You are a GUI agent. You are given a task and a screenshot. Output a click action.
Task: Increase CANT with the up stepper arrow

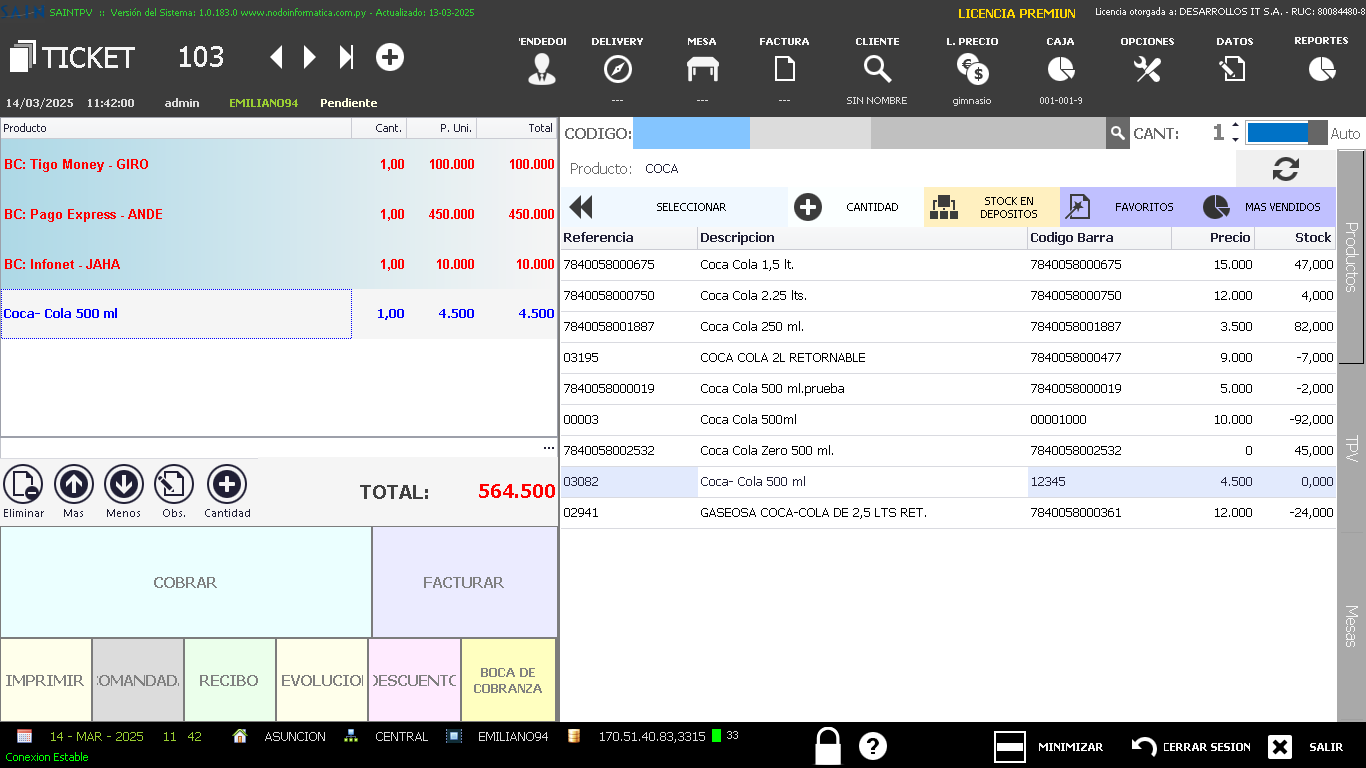click(x=1235, y=126)
